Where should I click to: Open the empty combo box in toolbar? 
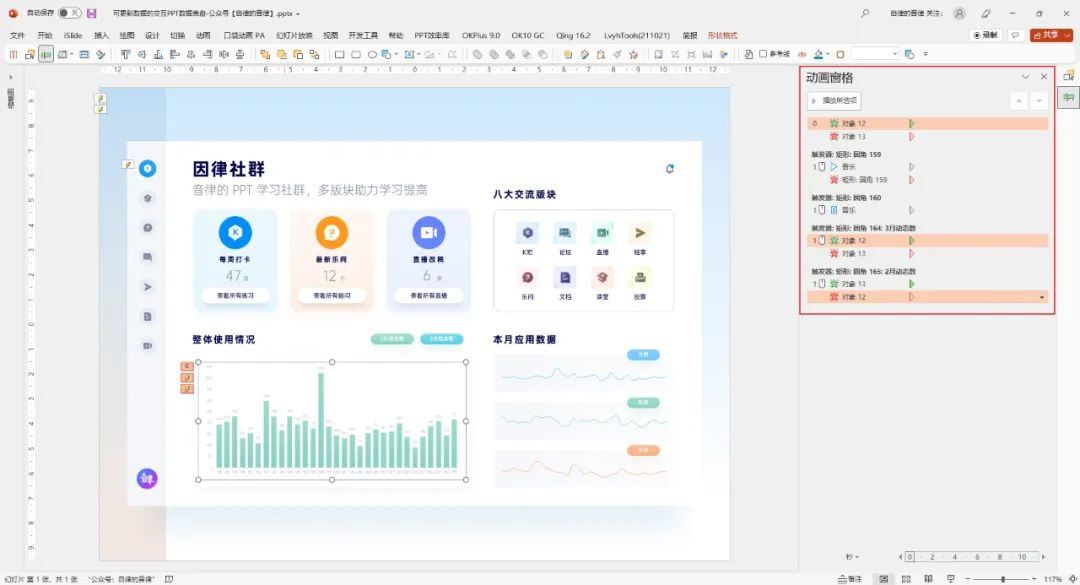tap(875, 54)
